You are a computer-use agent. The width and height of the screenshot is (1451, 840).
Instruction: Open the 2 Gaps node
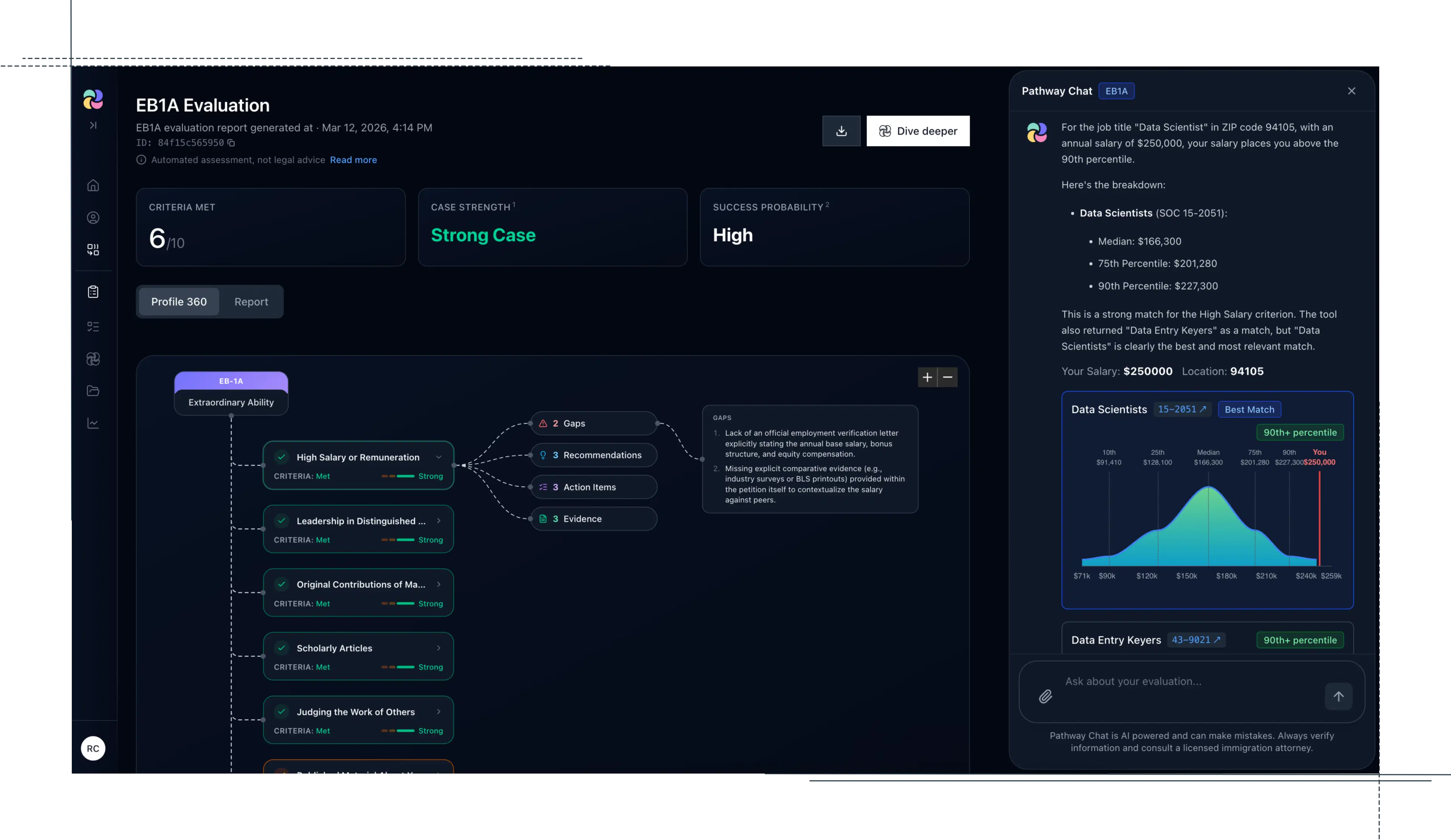pos(594,423)
